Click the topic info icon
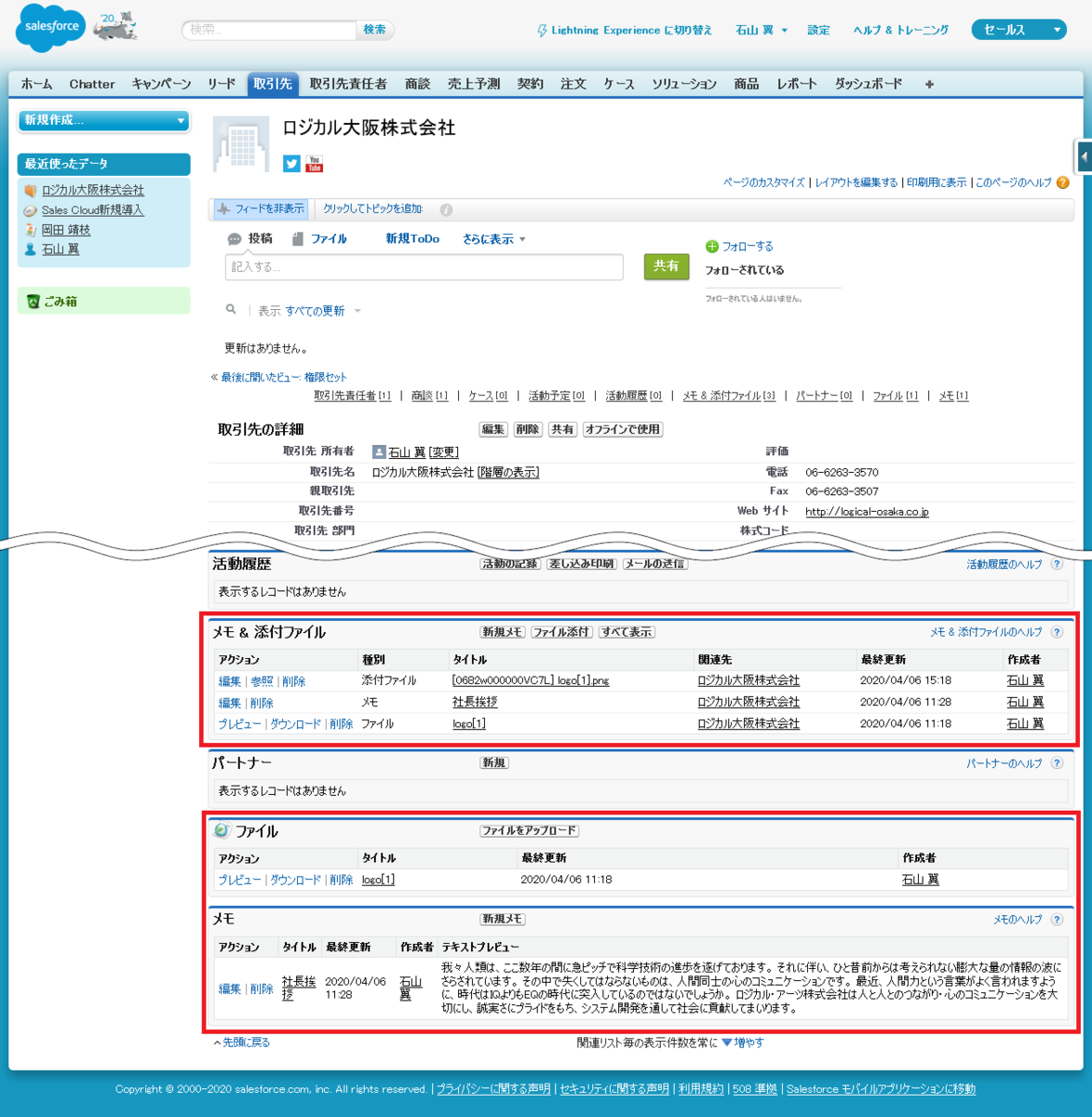This screenshot has width=1092, height=1117. [x=446, y=209]
